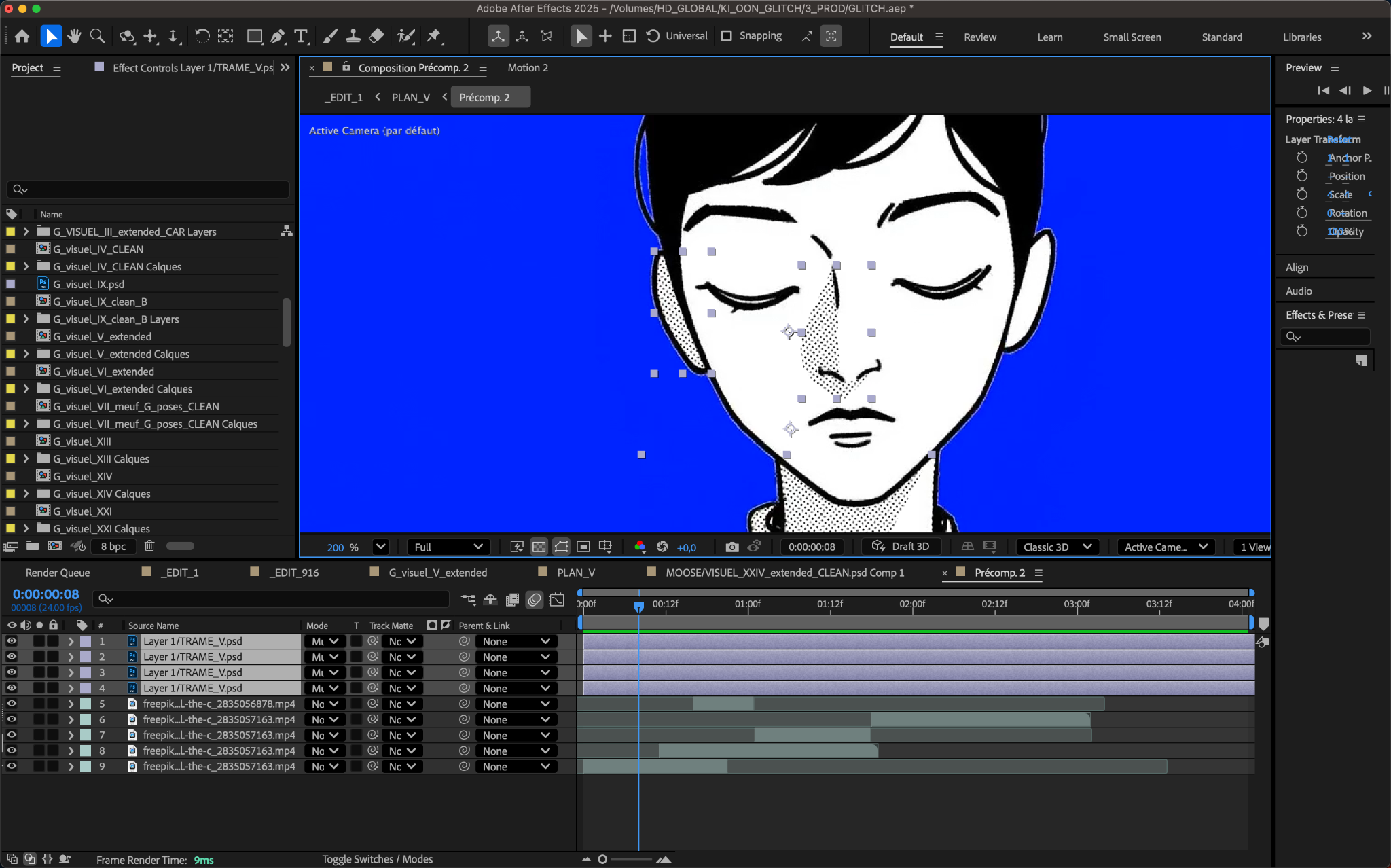Toggle region of interest in viewer
The width and height of the screenshot is (1391, 868).
583,547
